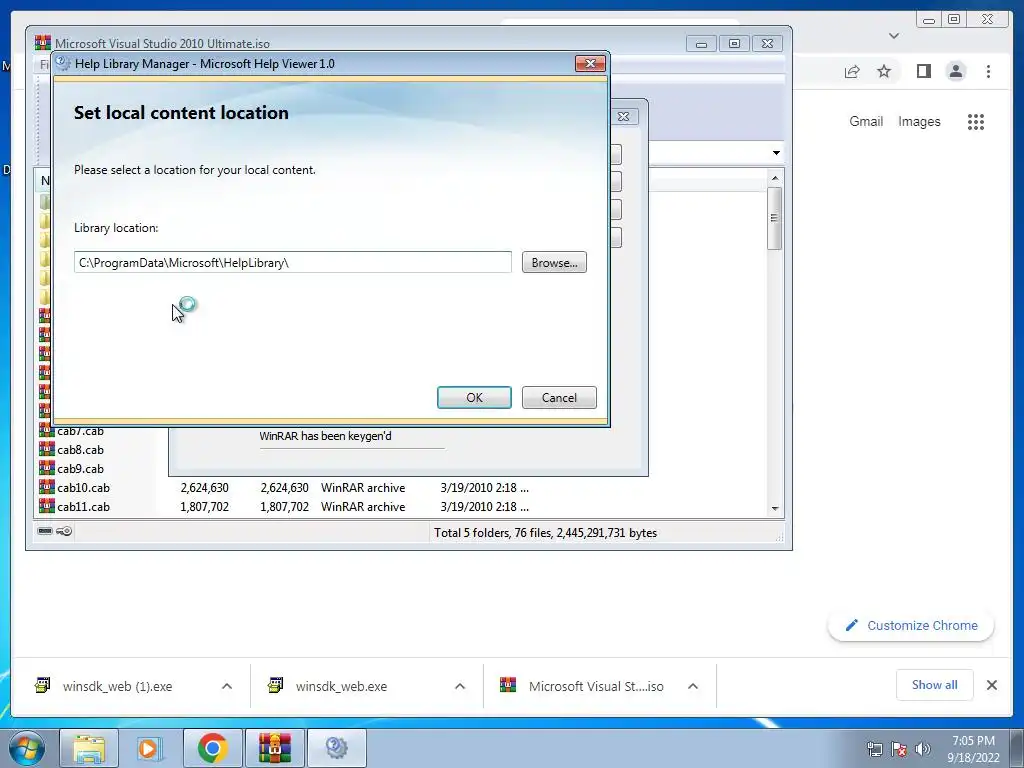Screen dimensions: 1024x768
Task: Select cab9.cab in WinRAR file list
Action: coord(80,469)
